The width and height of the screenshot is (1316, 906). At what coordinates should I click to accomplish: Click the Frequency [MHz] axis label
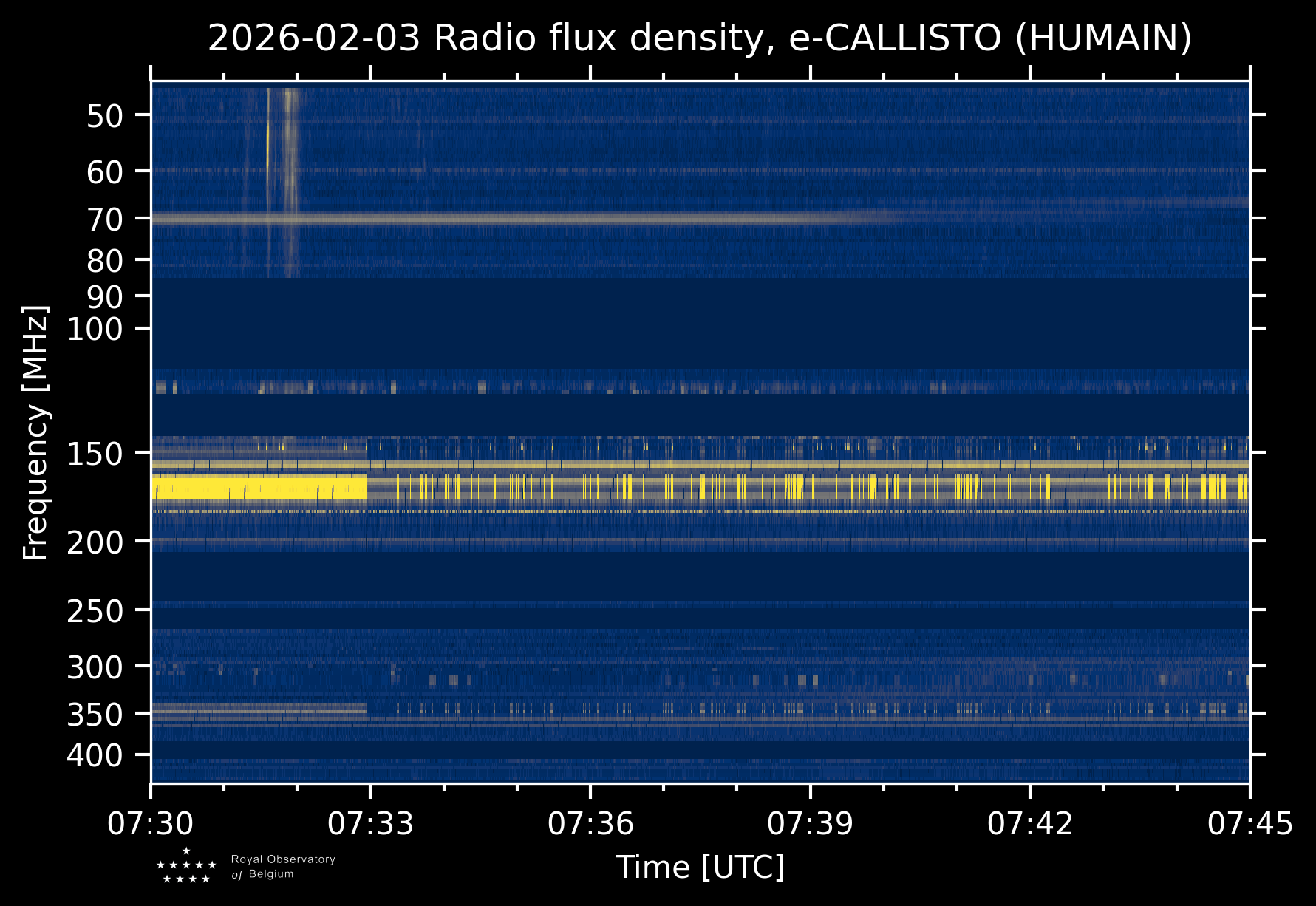pyautogui.click(x=35, y=433)
